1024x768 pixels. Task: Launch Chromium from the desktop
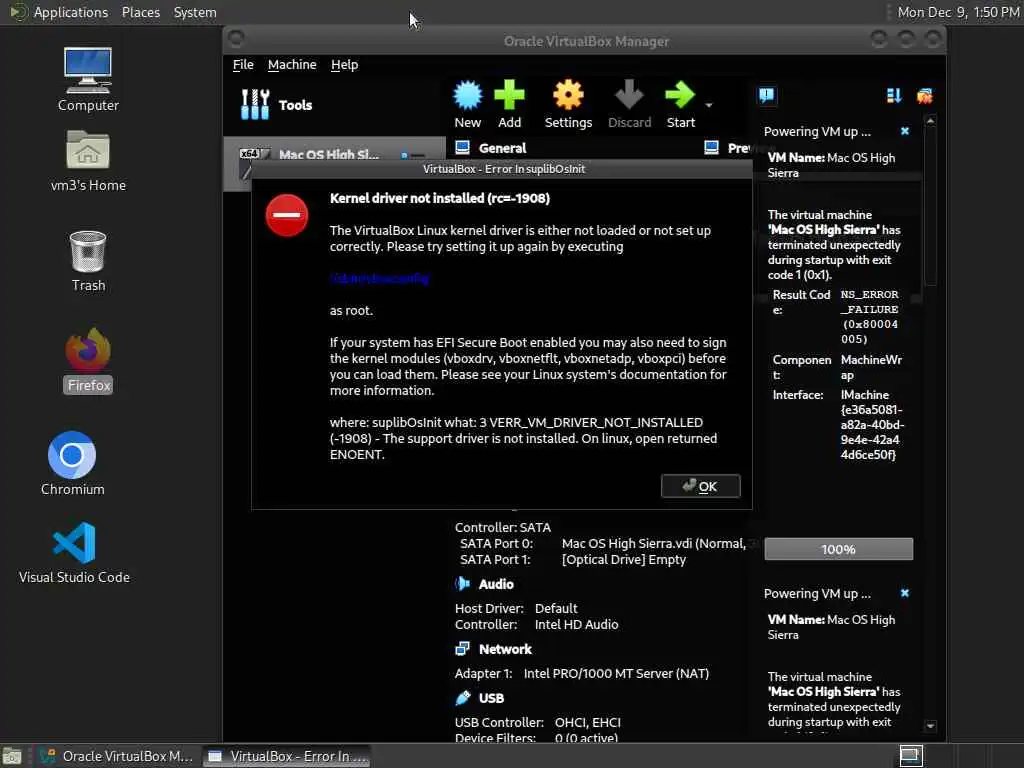pos(72,463)
